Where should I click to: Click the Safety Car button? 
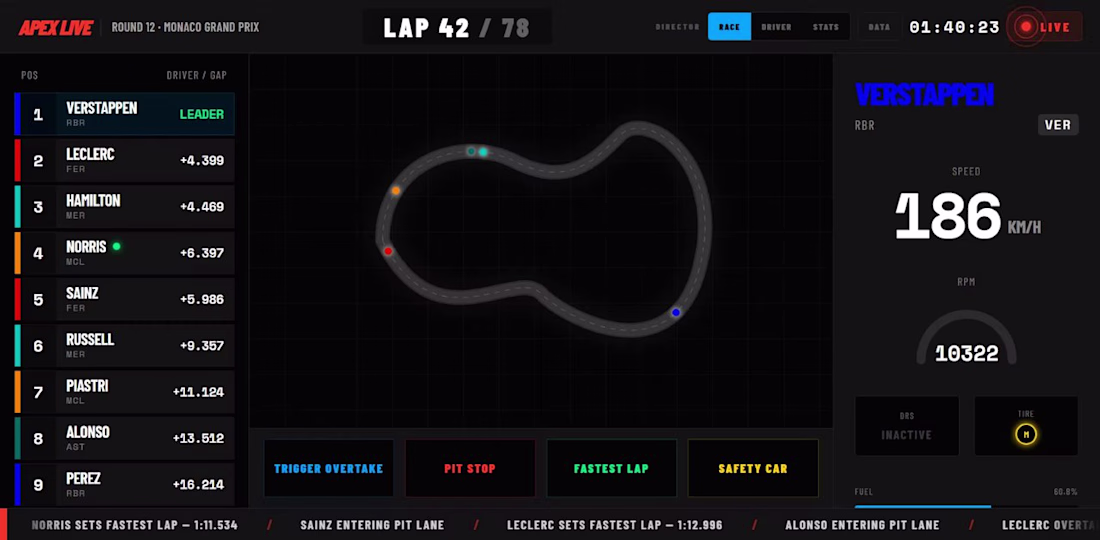(x=753, y=468)
